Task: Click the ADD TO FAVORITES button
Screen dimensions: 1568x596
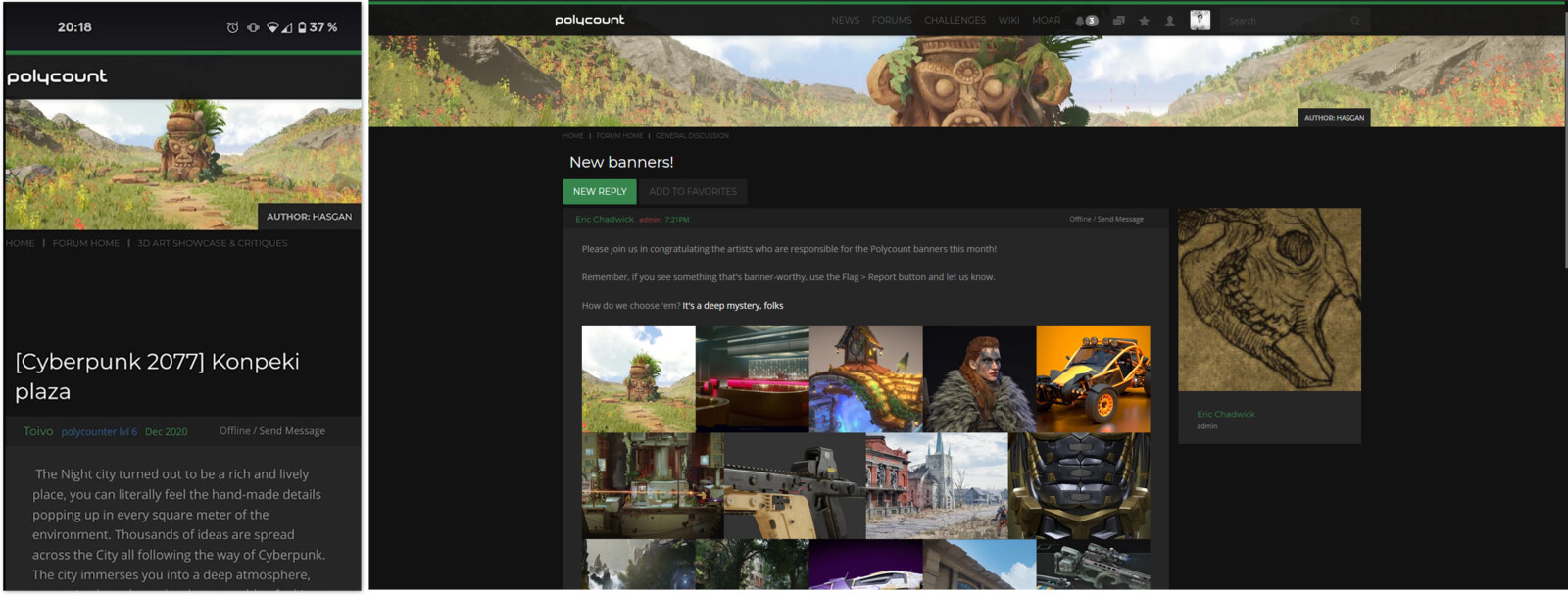Action: 693,191
